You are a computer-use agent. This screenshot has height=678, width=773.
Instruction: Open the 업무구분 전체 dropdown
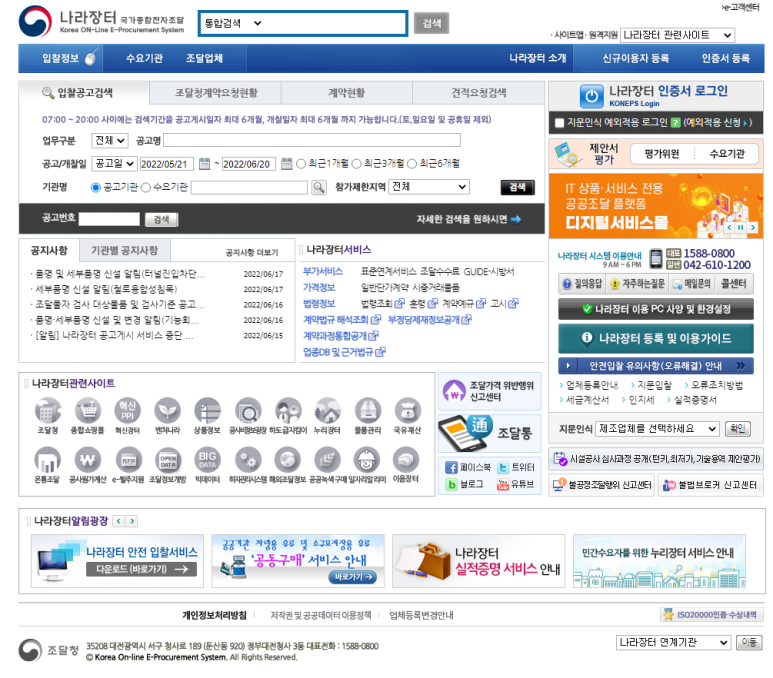tap(109, 141)
